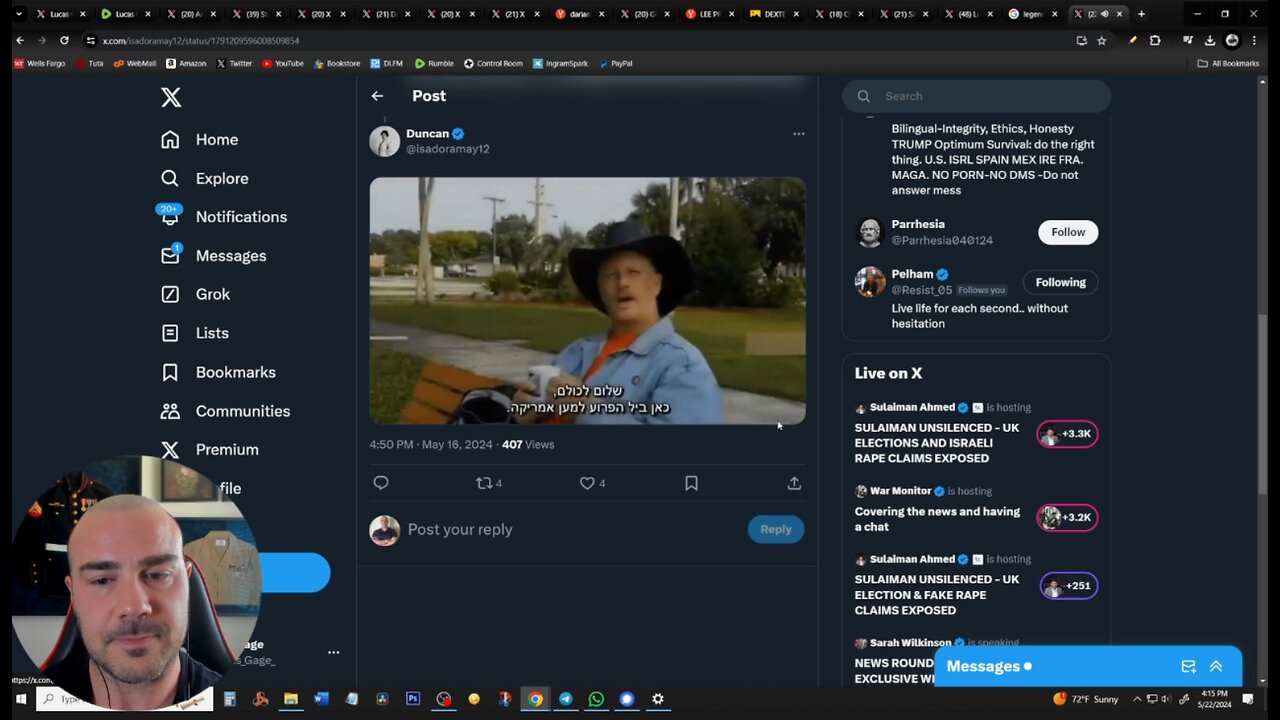Open Premium X icon in sidebar
The height and width of the screenshot is (720, 1280).
tap(170, 450)
